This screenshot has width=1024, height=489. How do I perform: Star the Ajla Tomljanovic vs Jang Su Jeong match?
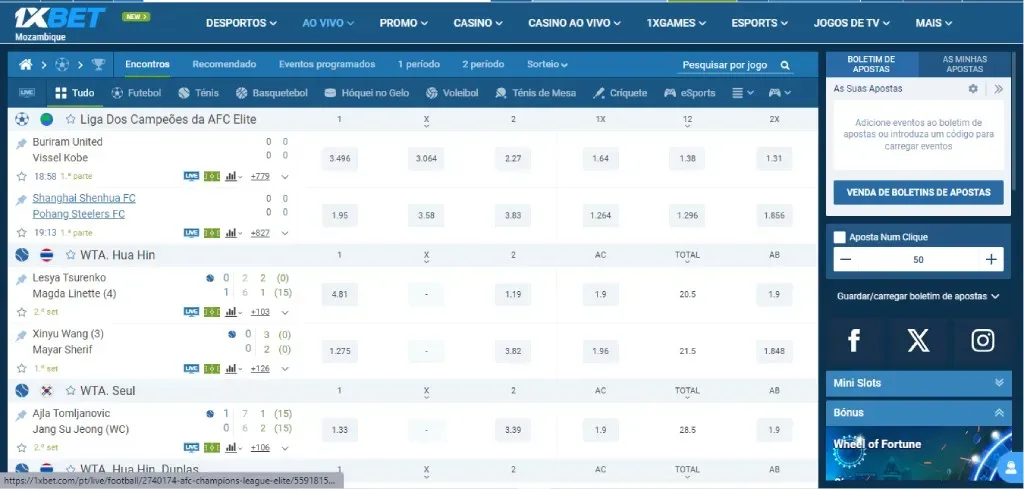pos(22,448)
